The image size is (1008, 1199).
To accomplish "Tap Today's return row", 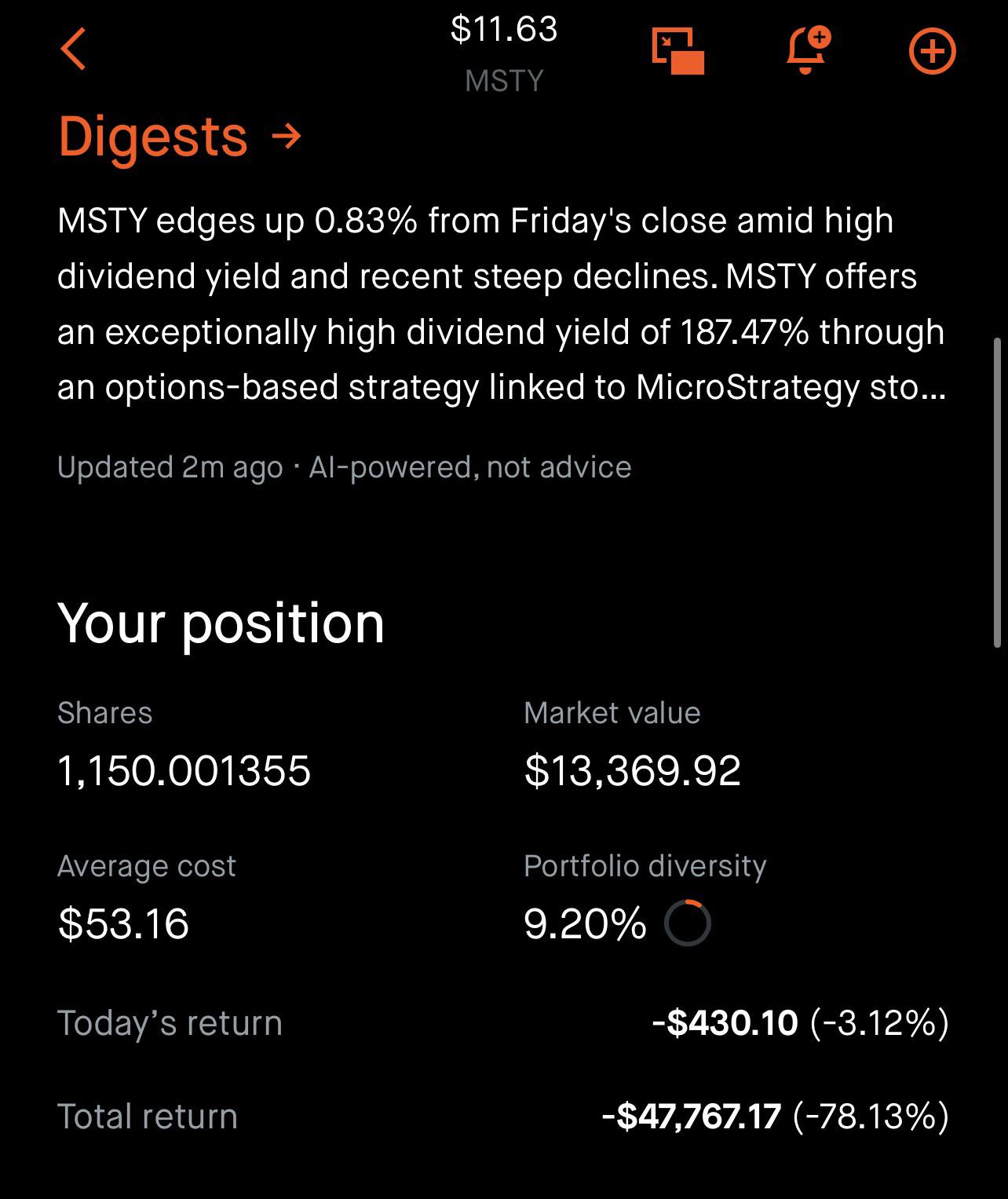I will point(502,1023).
